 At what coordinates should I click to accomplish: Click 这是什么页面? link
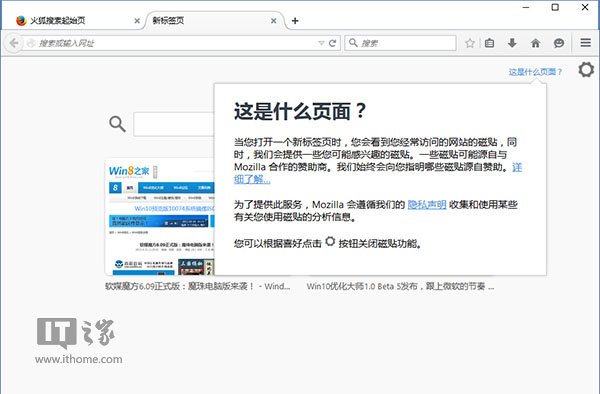tap(535, 72)
